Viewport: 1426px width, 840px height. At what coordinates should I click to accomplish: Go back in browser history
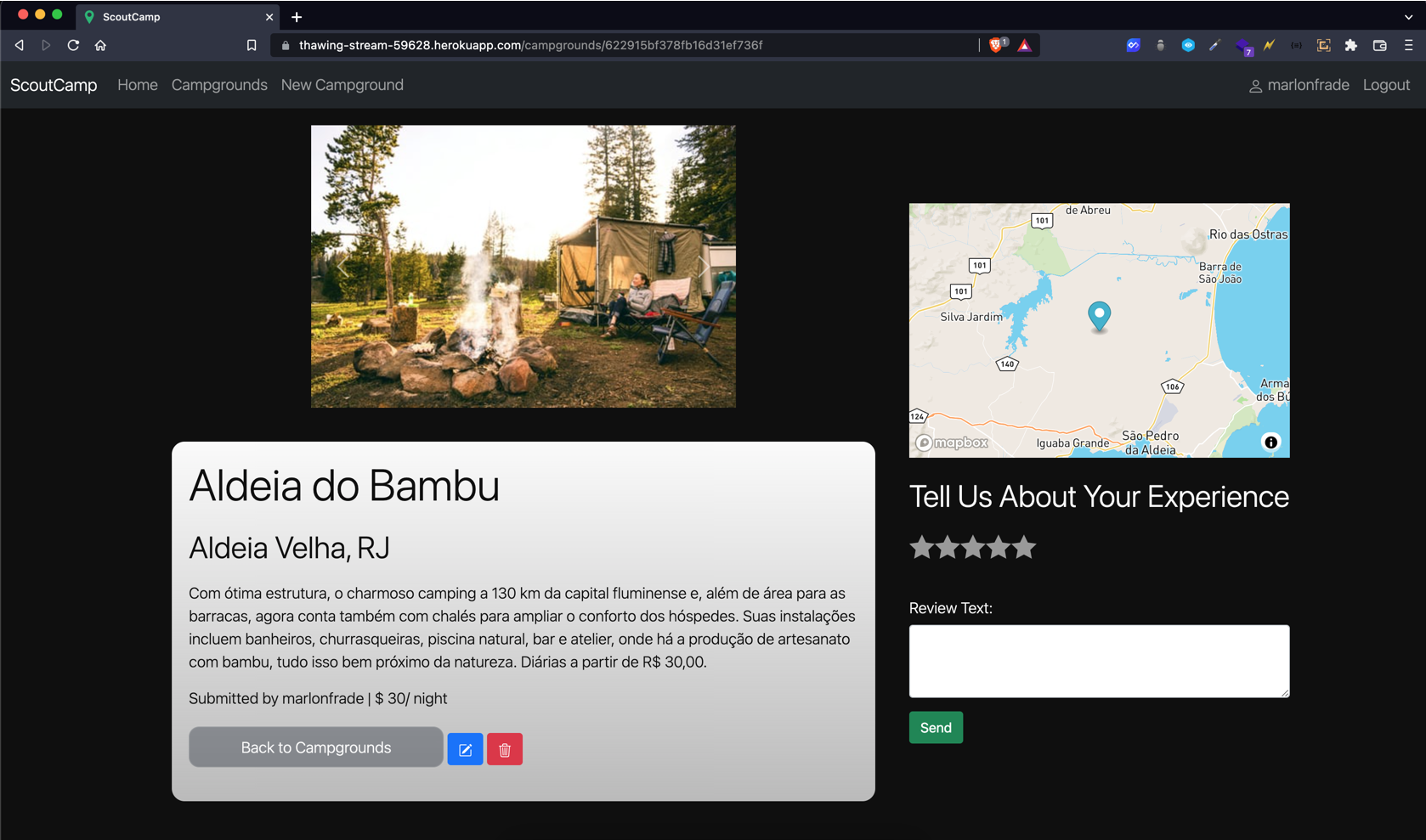(x=19, y=45)
